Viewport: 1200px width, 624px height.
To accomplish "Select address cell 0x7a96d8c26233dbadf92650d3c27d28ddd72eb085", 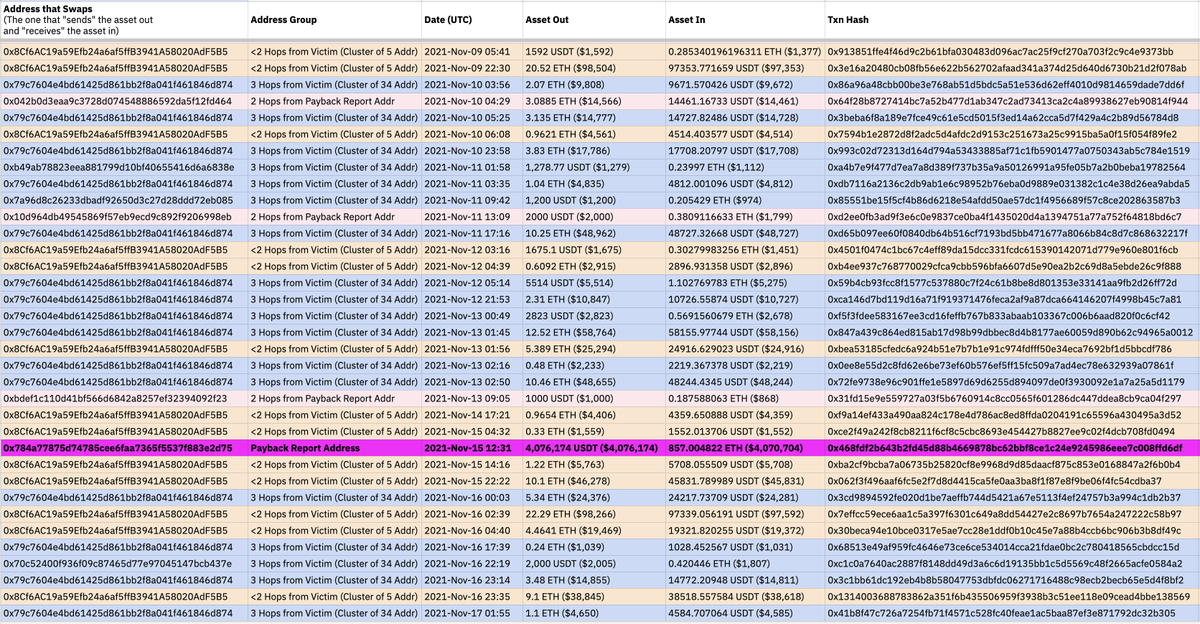I will point(123,200).
